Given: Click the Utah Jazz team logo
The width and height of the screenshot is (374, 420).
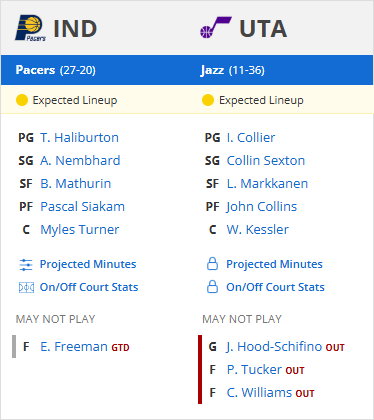Looking at the screenshot, I should [216, 28].
